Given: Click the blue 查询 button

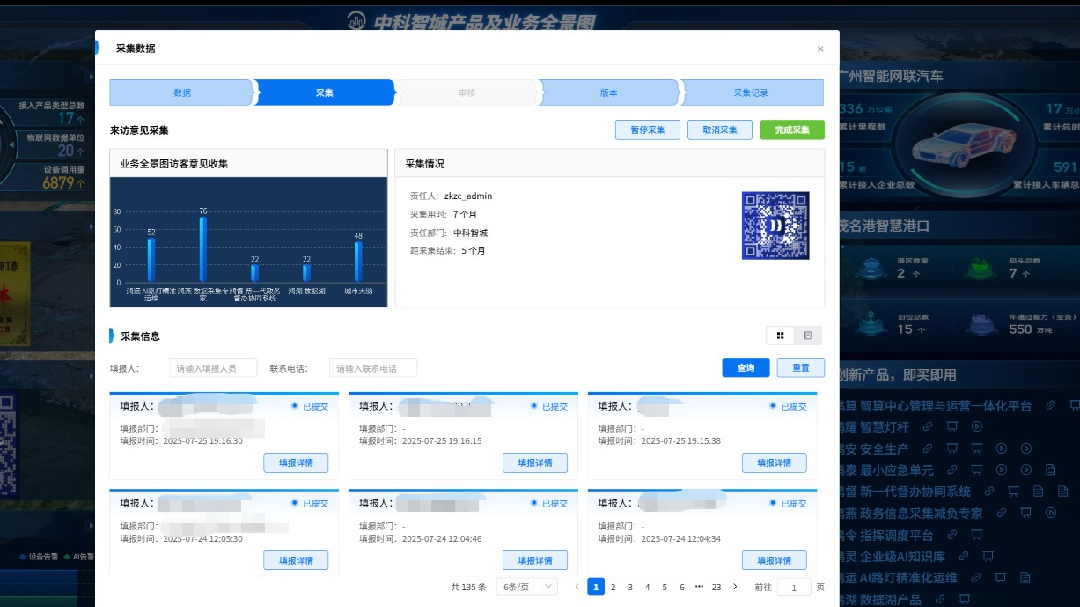Looking at the screenshot, I should tap(745, 368).
